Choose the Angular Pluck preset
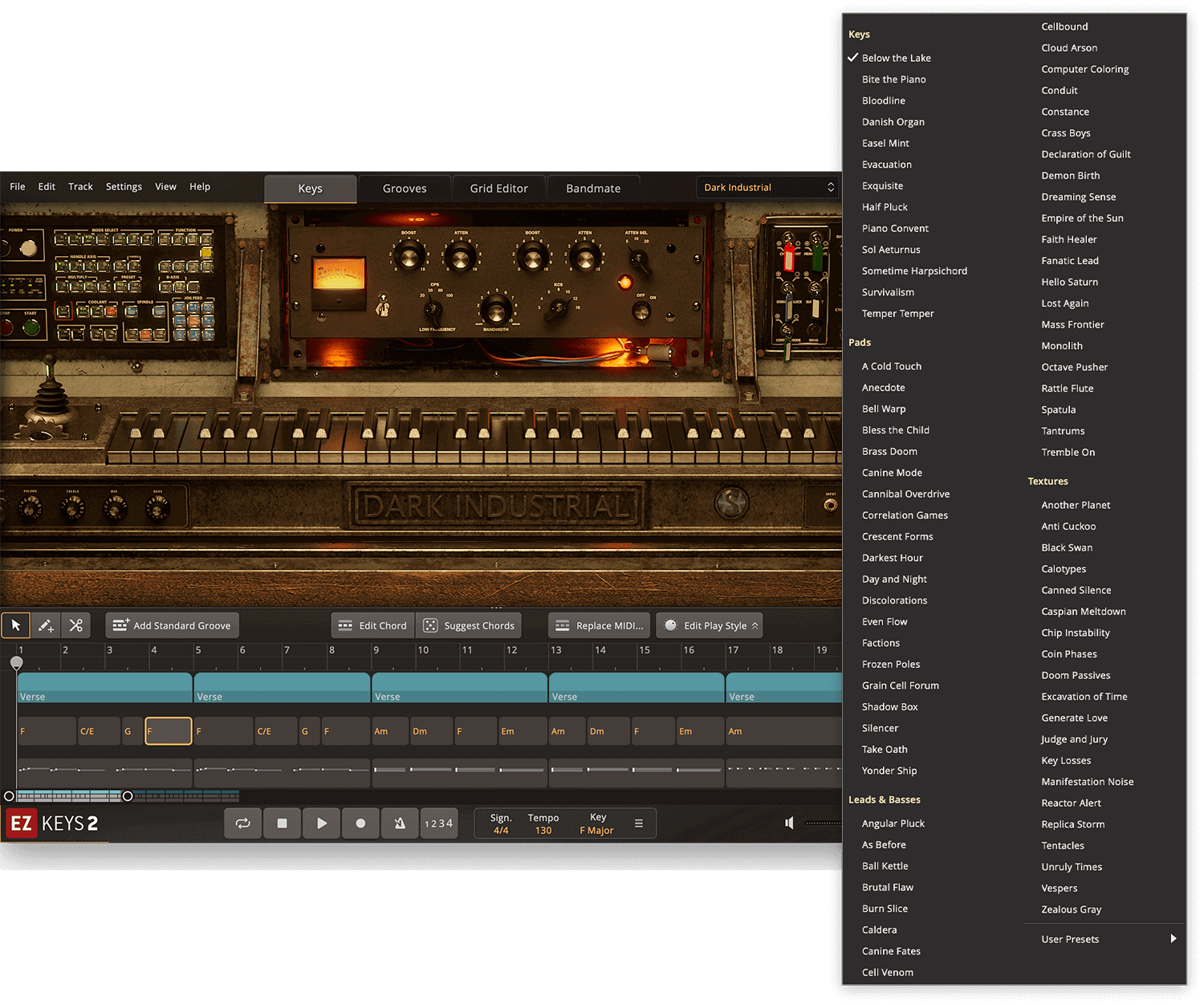 click(893, 824)
